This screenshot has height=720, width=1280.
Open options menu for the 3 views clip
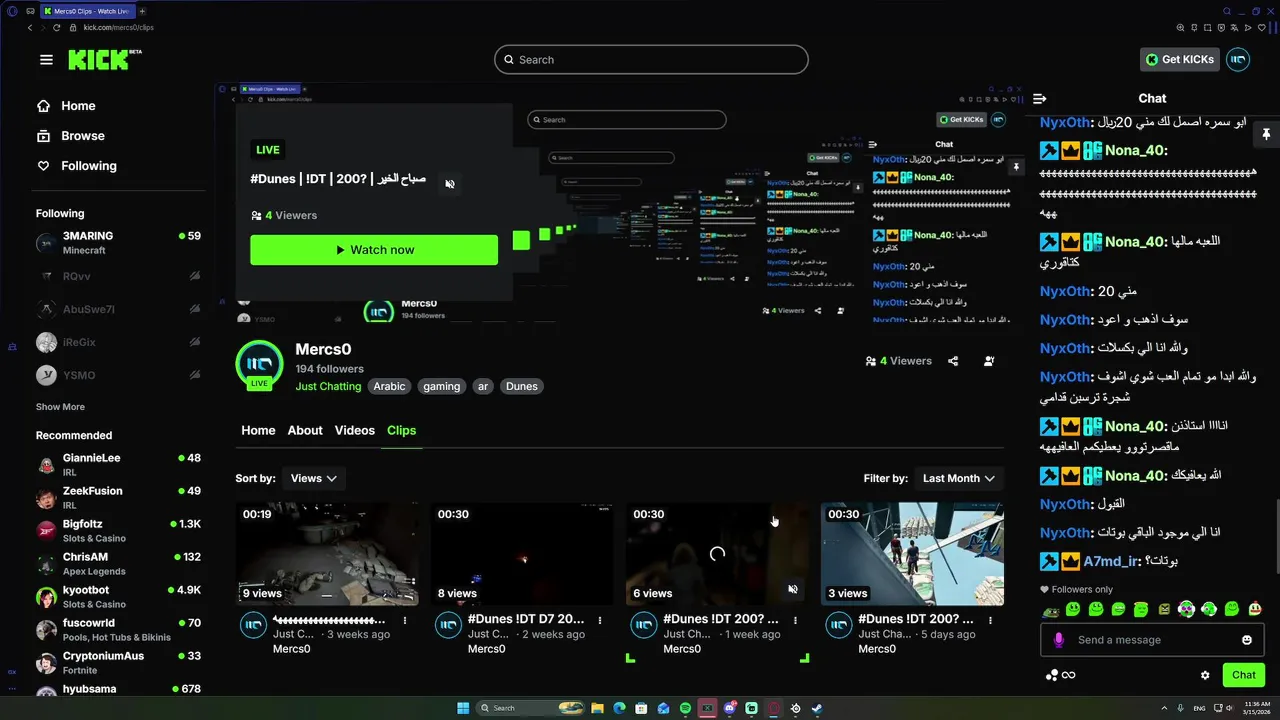pos(990,620)
